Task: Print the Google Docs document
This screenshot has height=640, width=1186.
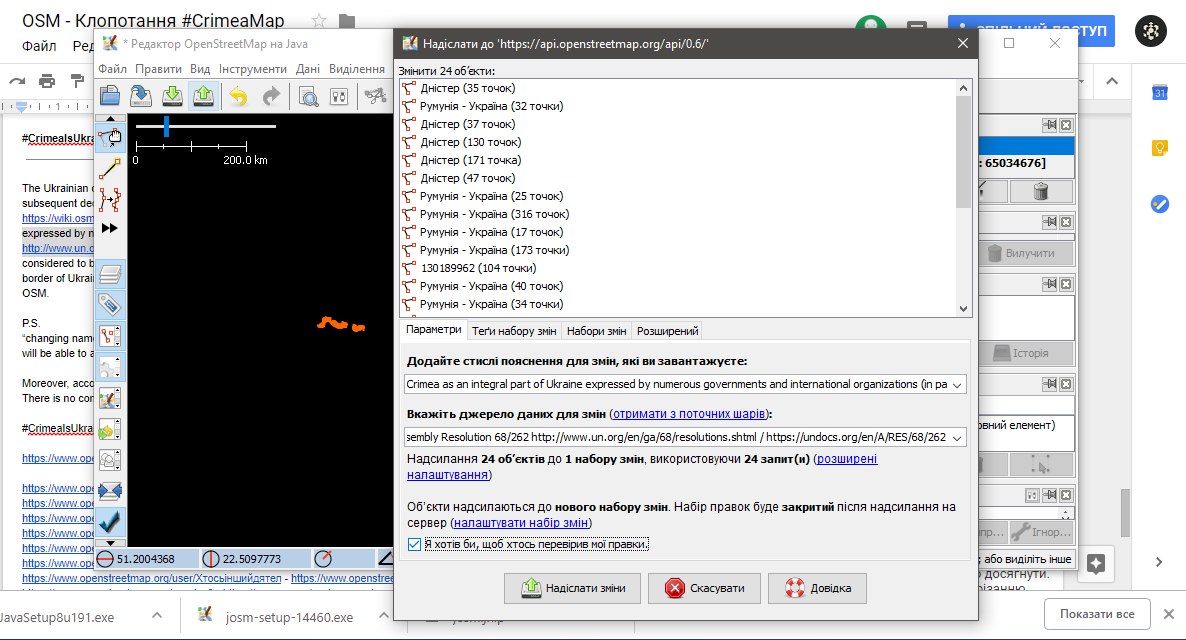Action: pos(47,81)
